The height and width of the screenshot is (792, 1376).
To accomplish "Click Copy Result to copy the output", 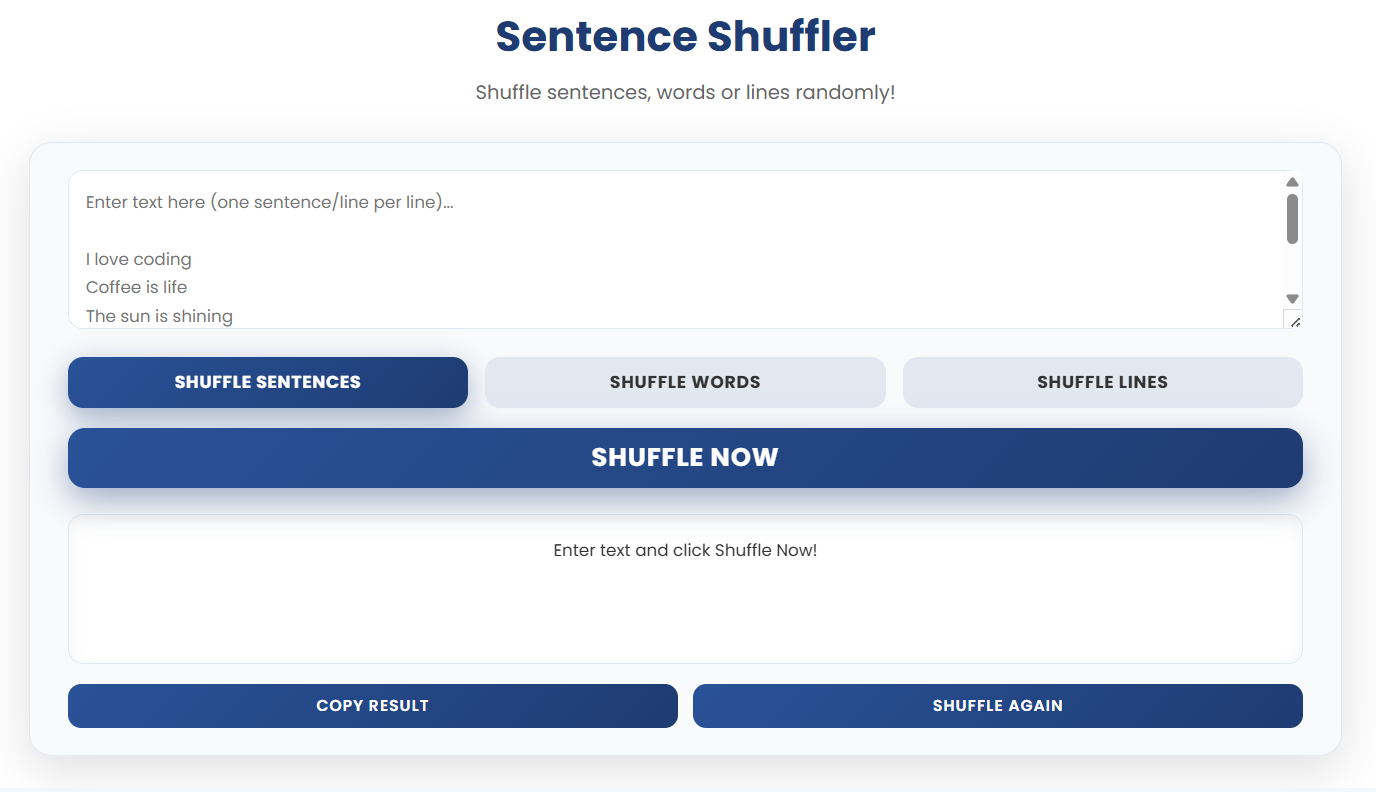I will coord(372,706).
